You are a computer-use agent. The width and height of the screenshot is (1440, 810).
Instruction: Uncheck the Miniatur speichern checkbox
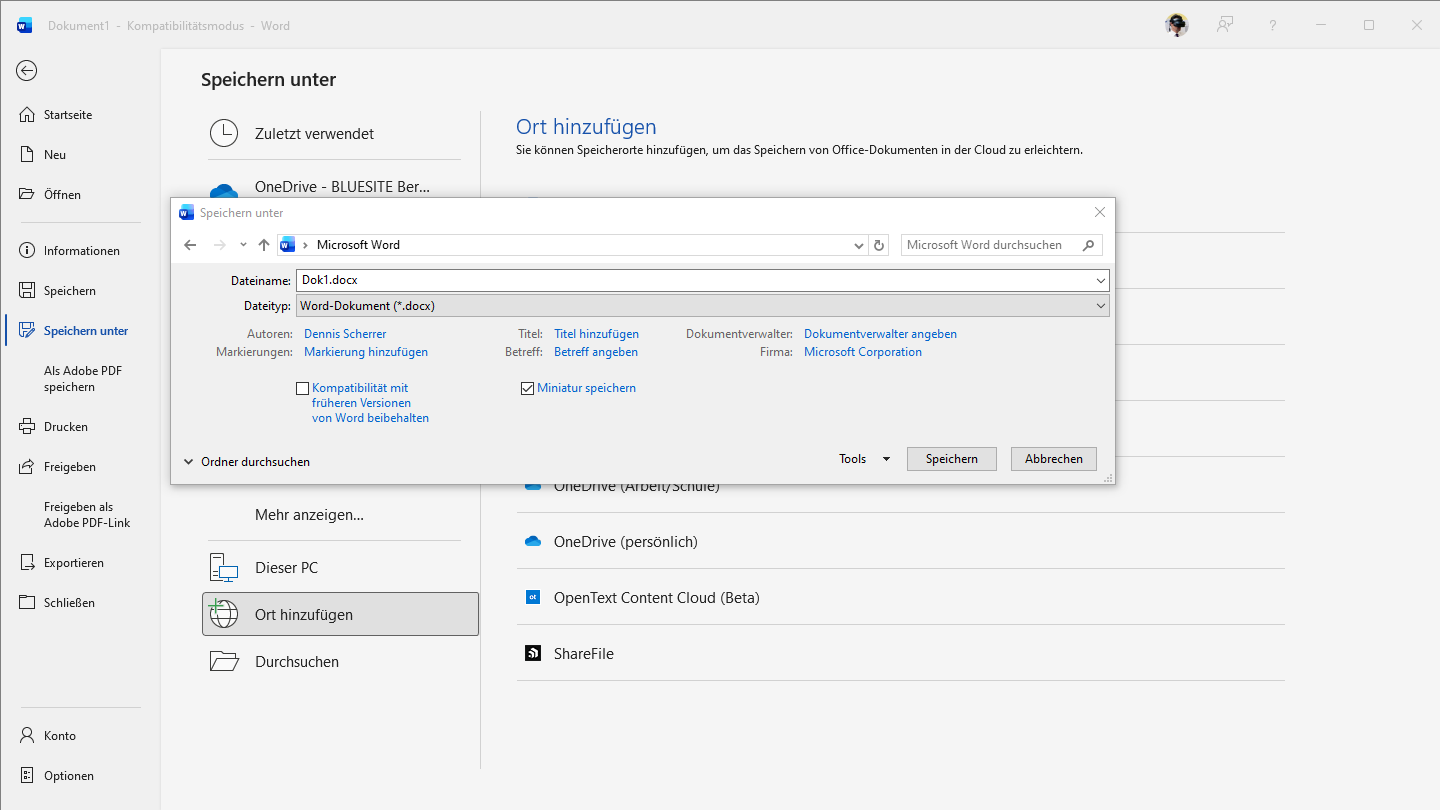click(x=528, y=388)
